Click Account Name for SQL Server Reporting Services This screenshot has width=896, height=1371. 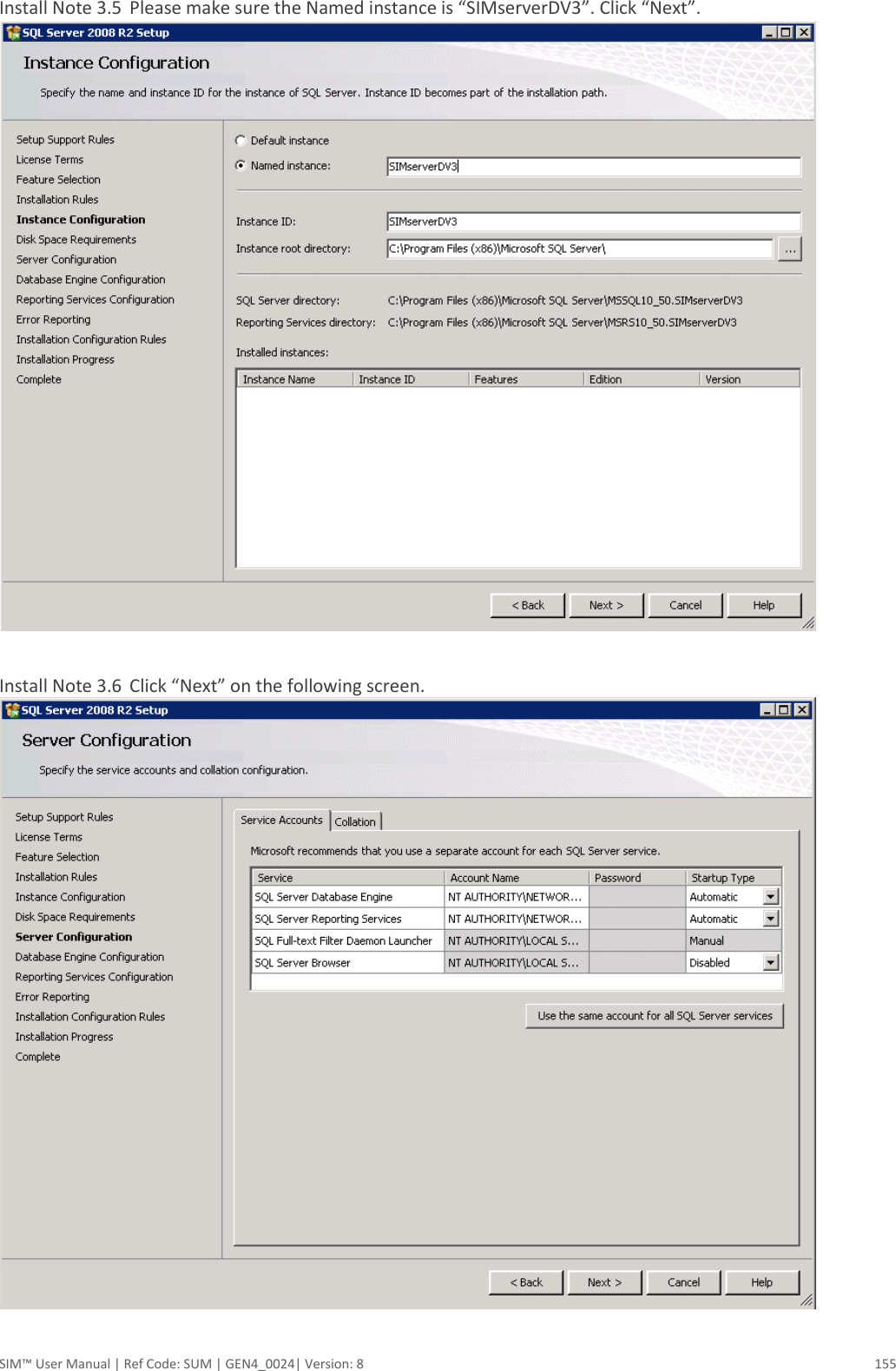517,919
